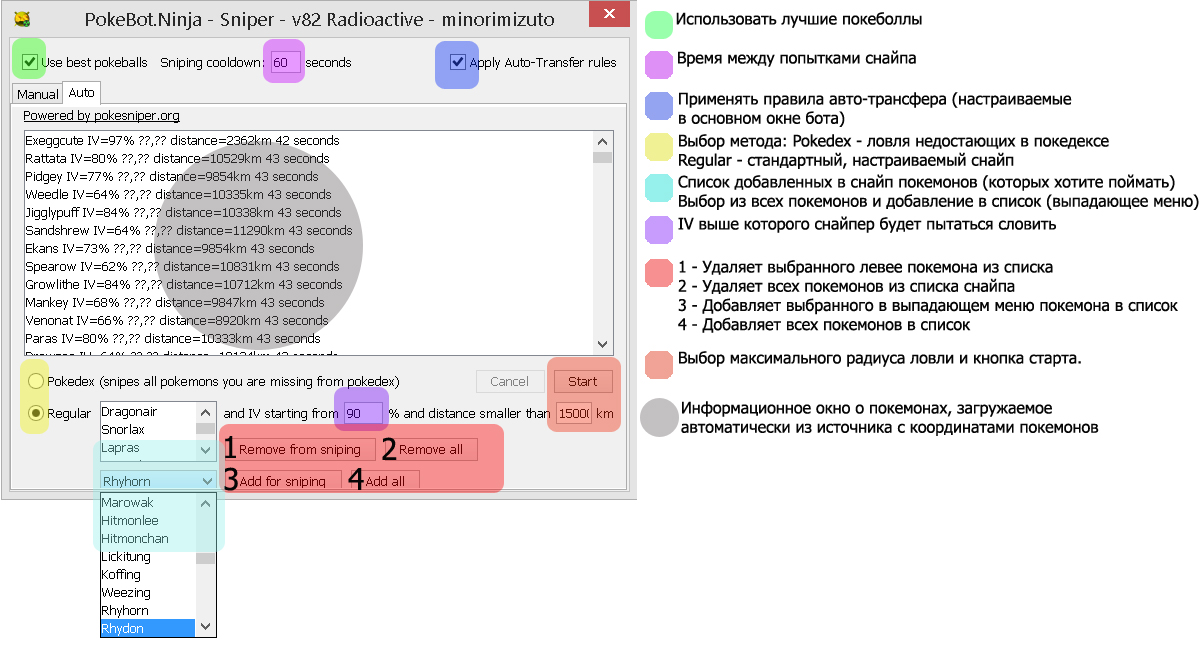Choose Weezing from the dropdown list
This screenshot has height=649, width=1200.
[x=148, y=593]
